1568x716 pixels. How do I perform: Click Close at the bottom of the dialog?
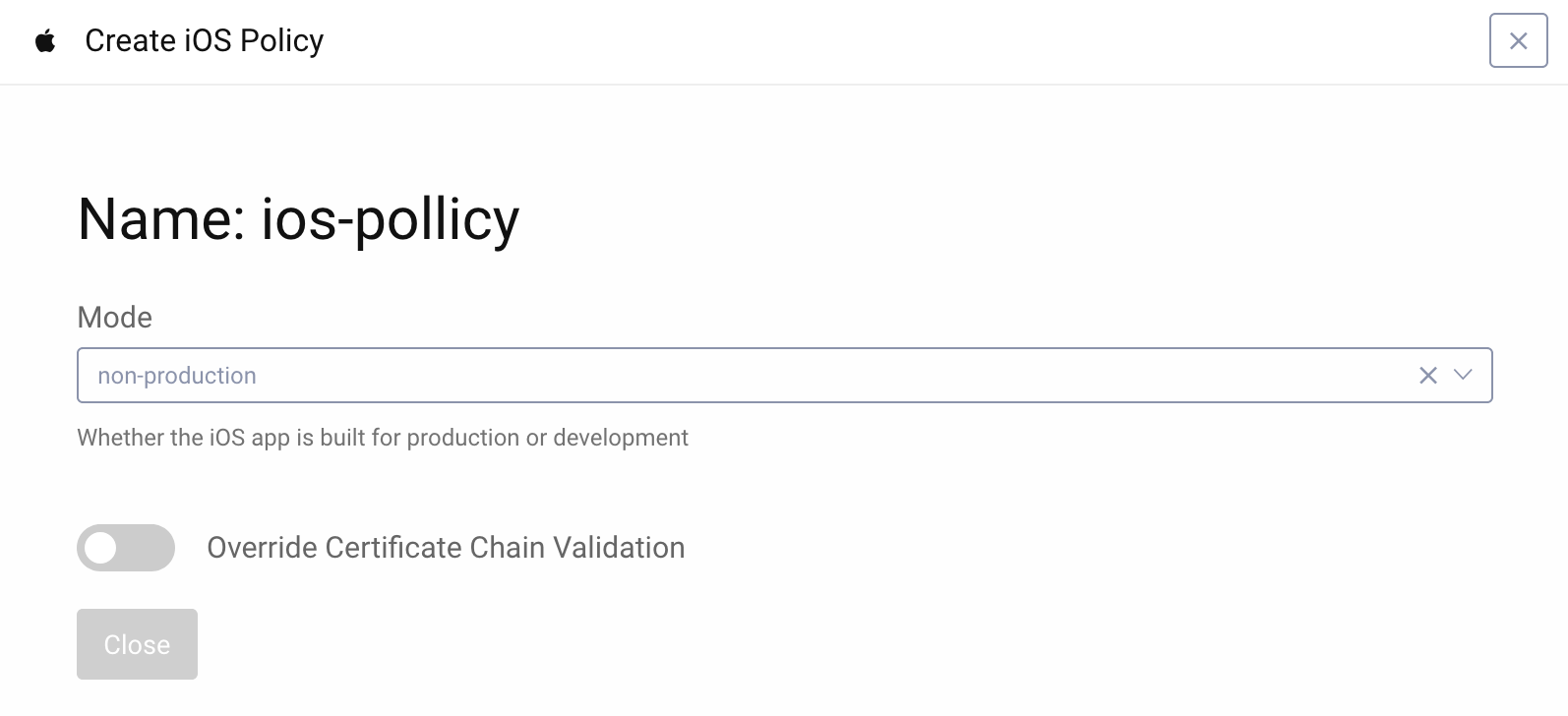coord(136,644)
